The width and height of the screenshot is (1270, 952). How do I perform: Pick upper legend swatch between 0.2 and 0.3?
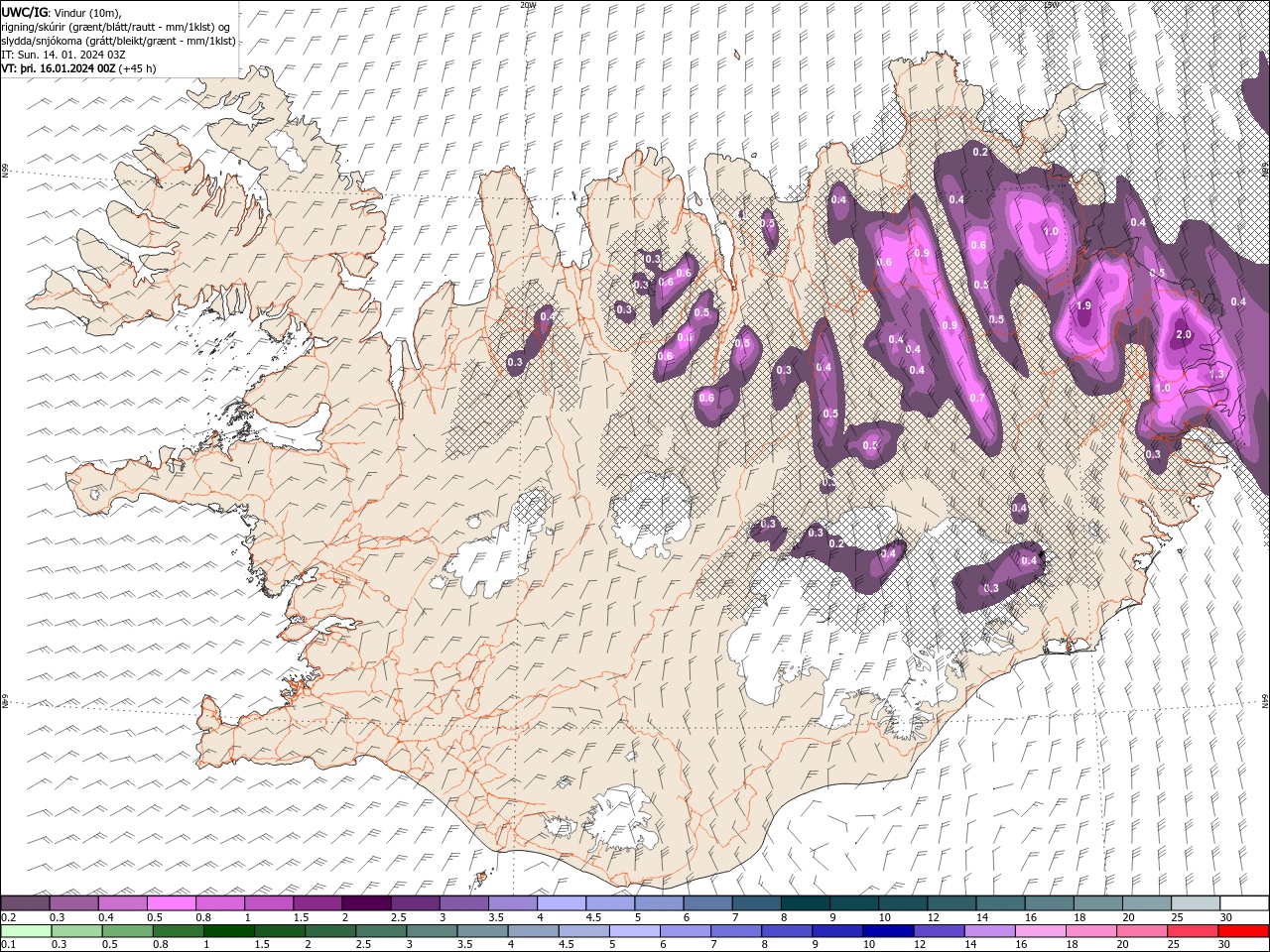(25, 903)
